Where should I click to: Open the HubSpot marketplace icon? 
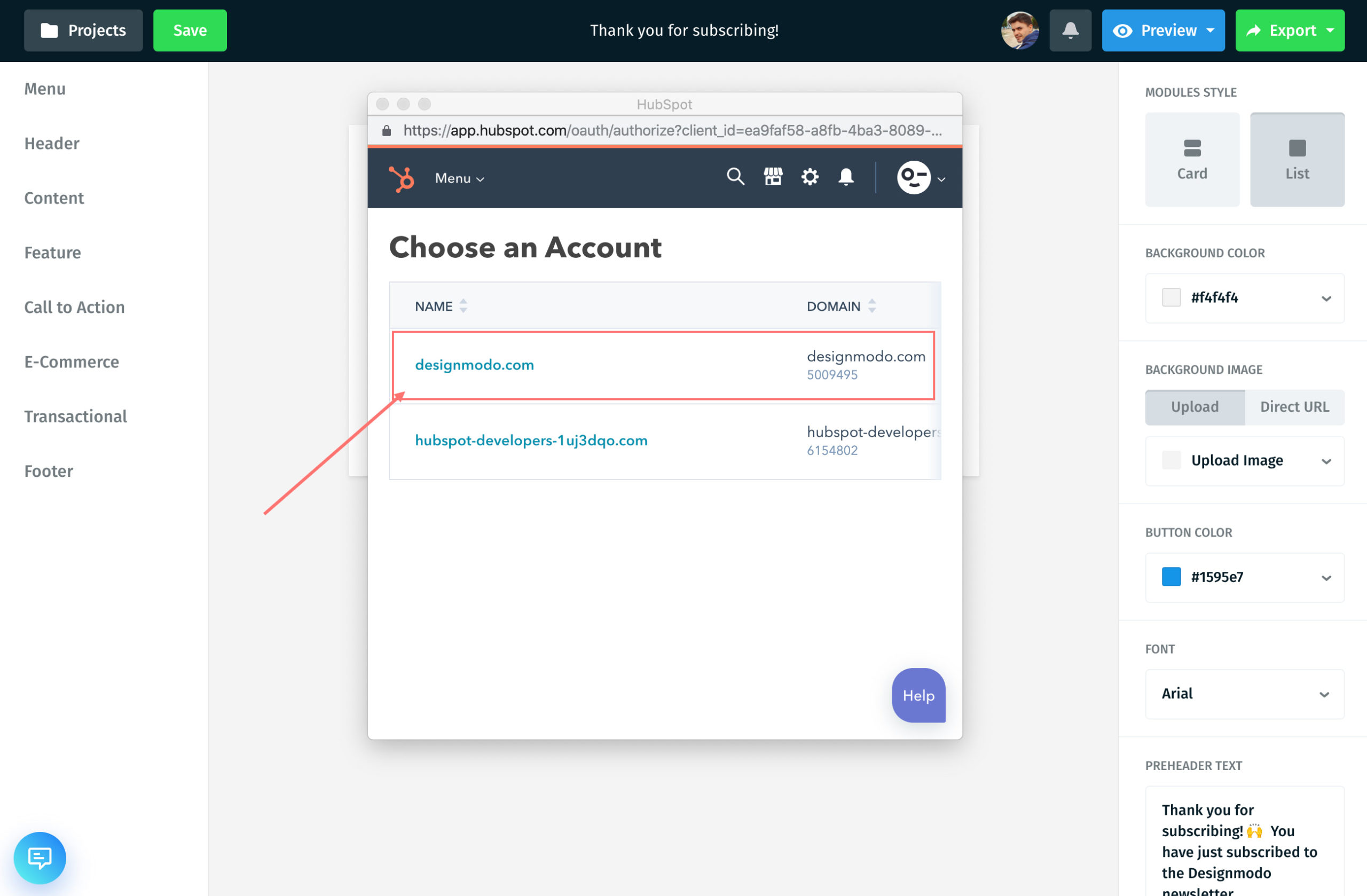773,176
